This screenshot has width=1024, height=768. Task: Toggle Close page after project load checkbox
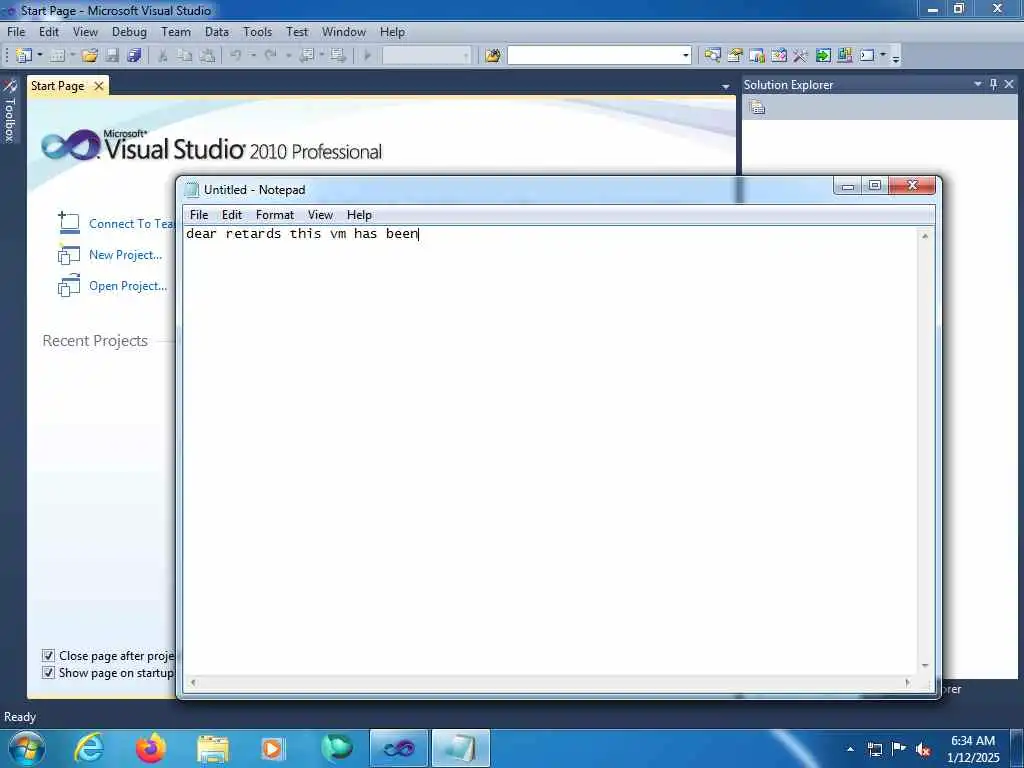(48, 655)
